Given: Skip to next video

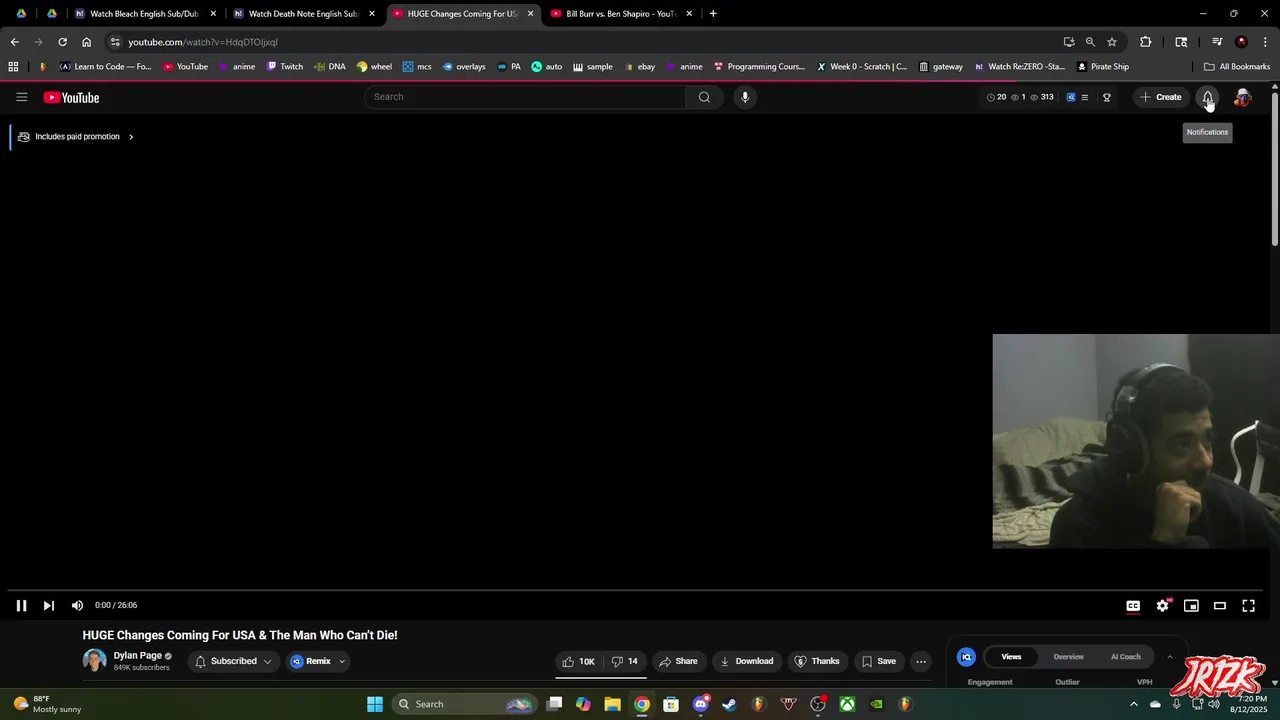Looking at the screenshot, I should coord(48,605).
